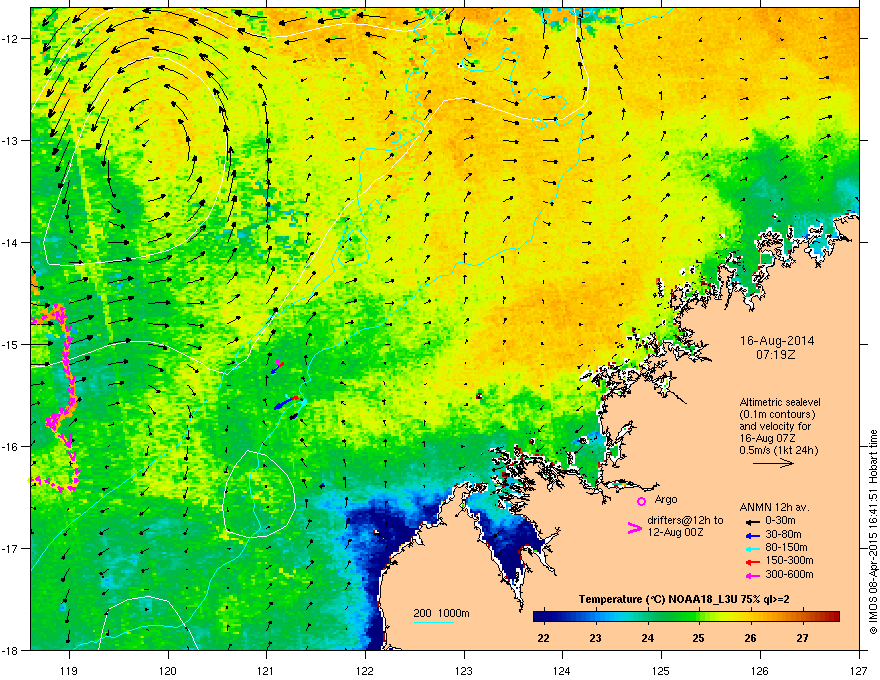Click latitude axis label -17
Viewport: 880px width, 680px height.
[11, 548]
